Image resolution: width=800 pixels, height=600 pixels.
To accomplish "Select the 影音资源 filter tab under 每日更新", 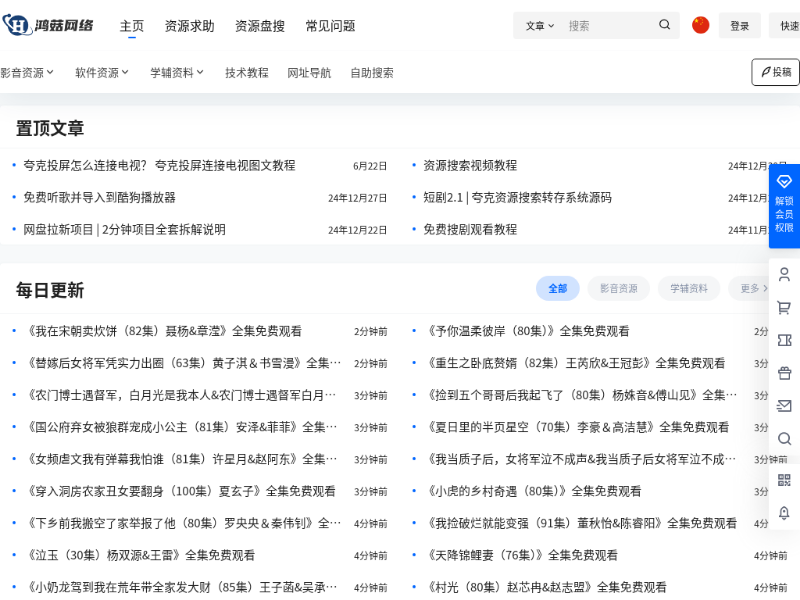I will click(618, 288).
